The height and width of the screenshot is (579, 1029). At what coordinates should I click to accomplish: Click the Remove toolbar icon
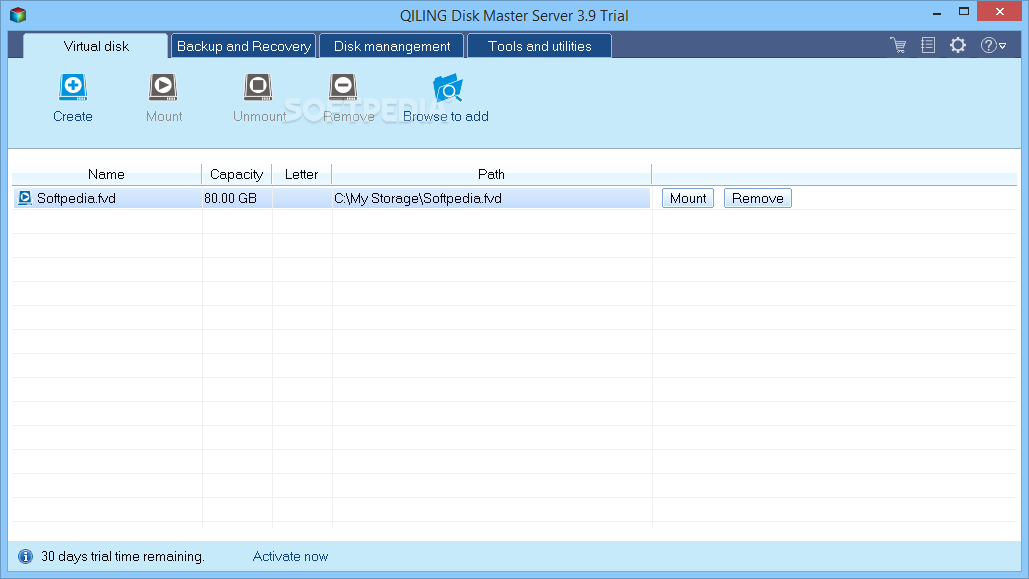pyautogui.click(x=343, y=87)
